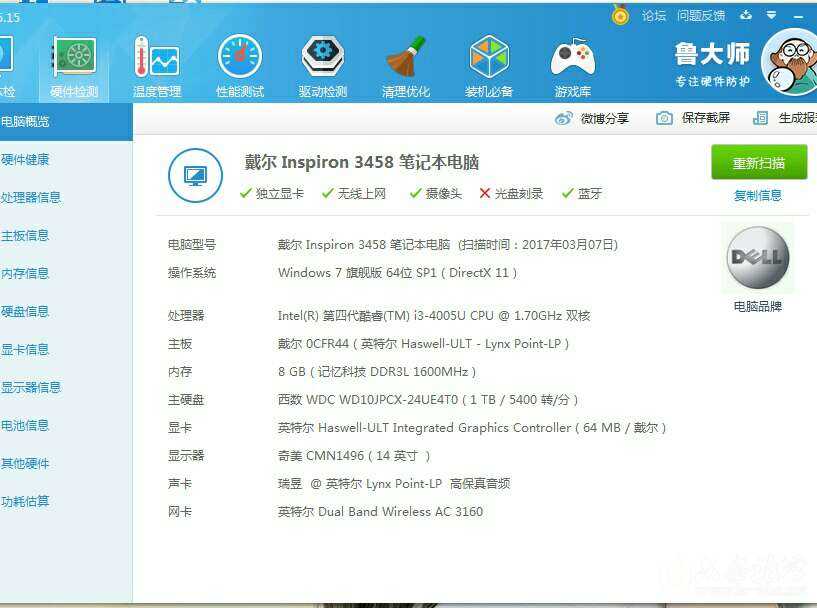Switch to 显卡信息 in the sidebar
Image resolution: width=817 pixels, height=608 pixels.
click(x=25, y=350)
